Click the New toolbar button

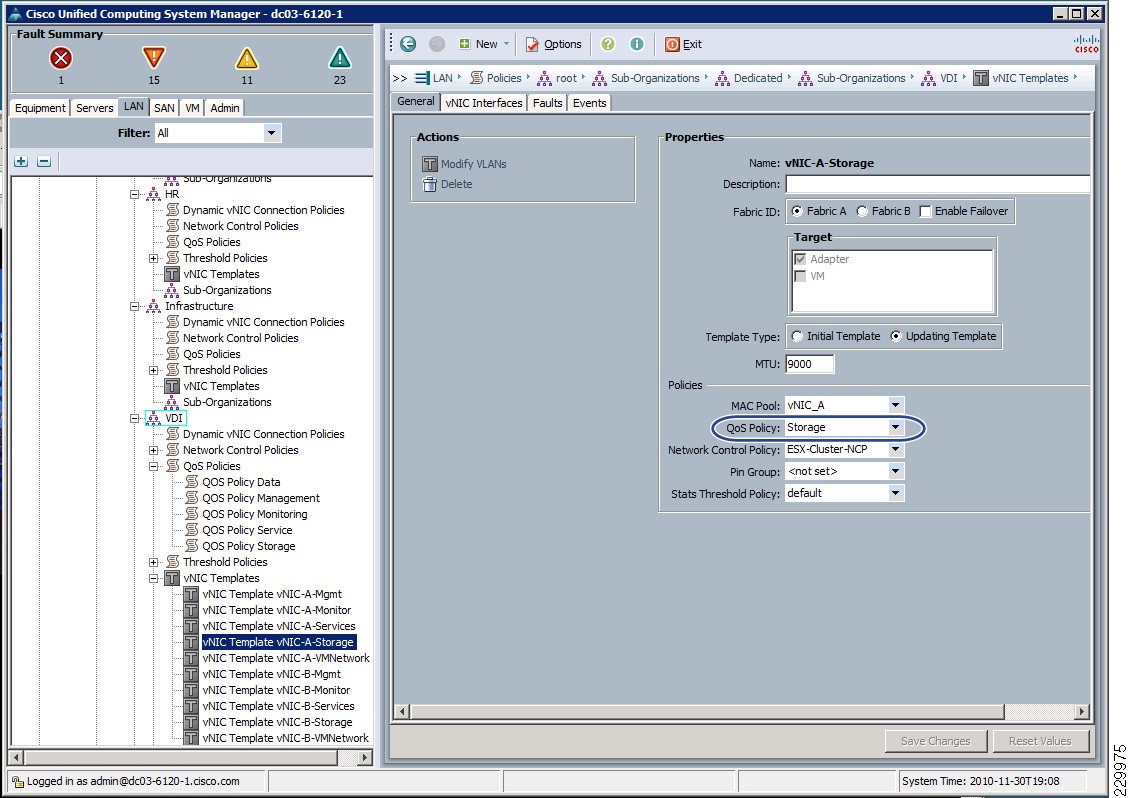coord(483,44)
